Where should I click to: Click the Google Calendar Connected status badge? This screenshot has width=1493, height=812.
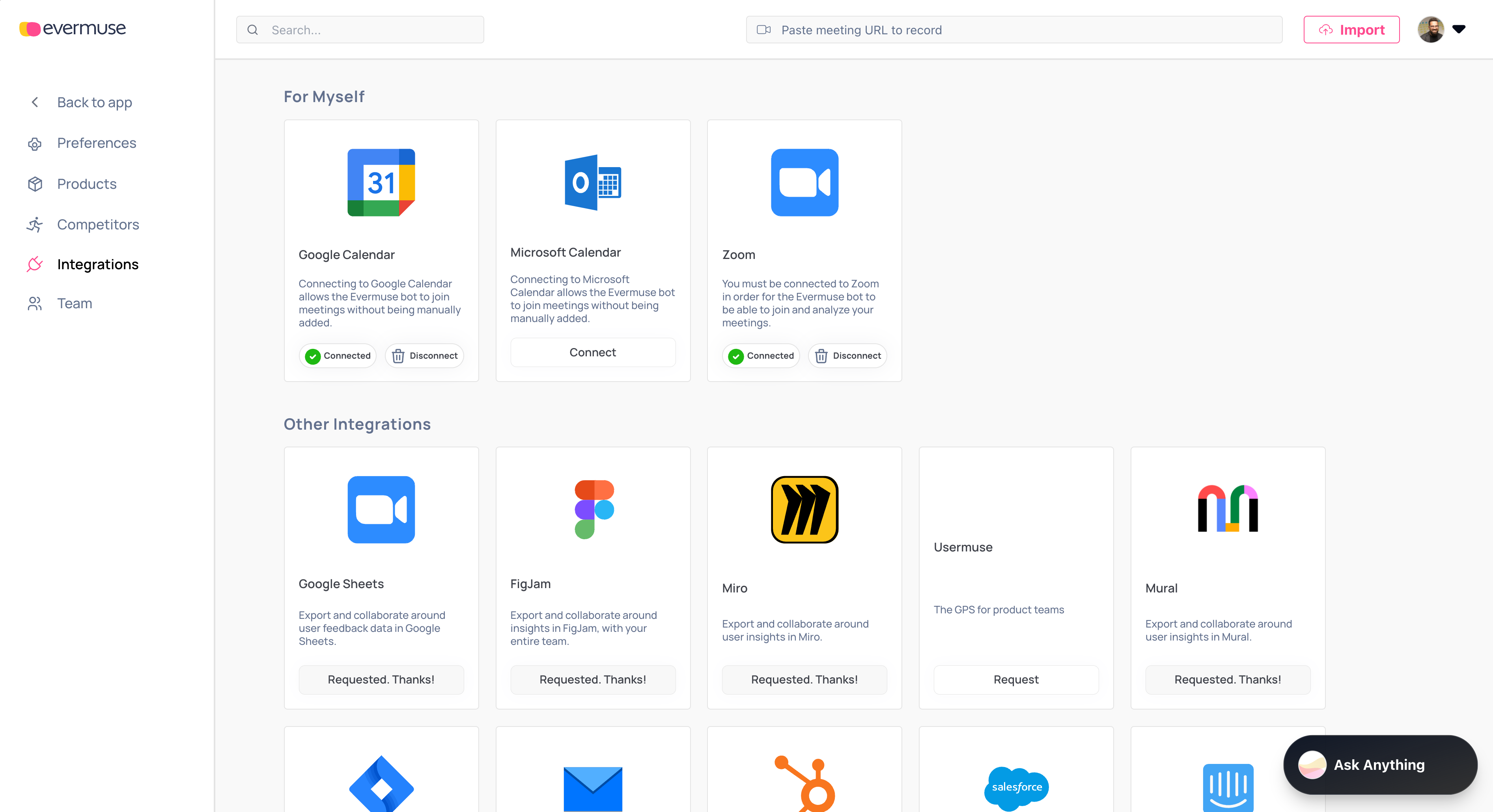pos(338,356)
